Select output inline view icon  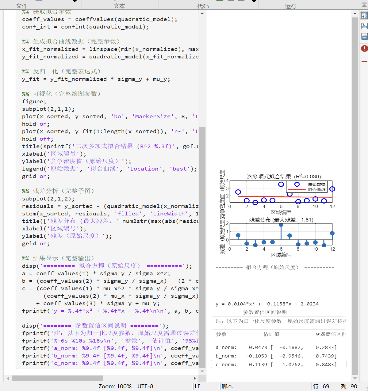364,26
